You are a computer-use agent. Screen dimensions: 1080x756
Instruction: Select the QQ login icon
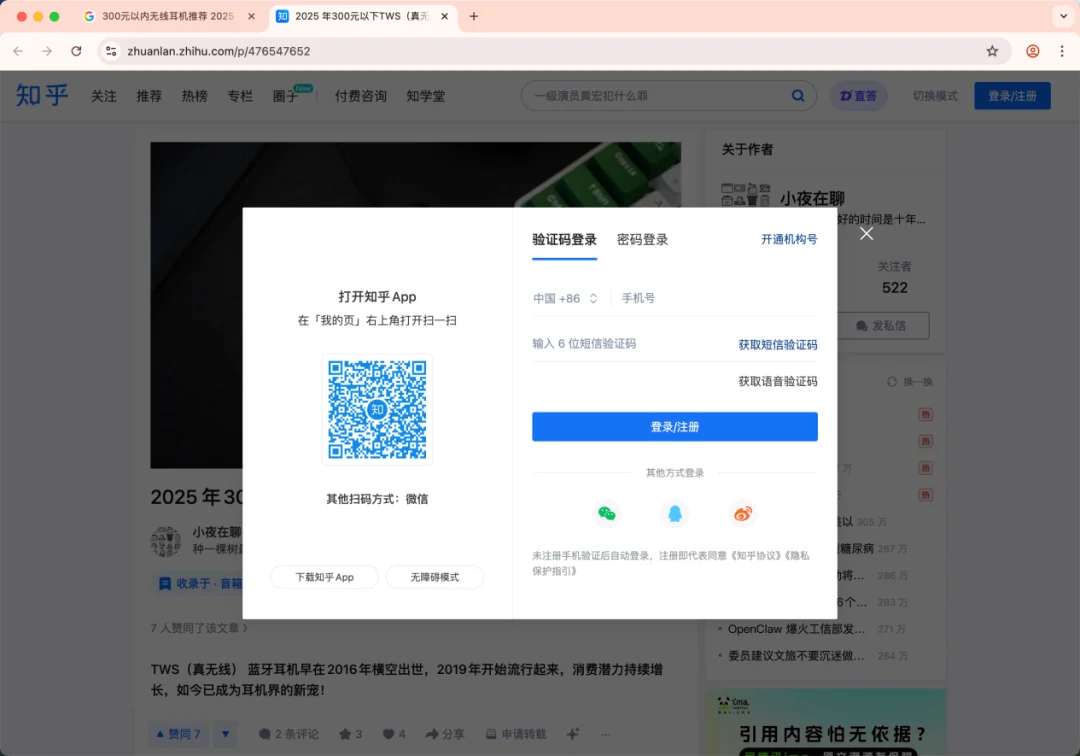pyautogui.click(x=675, y=513)
